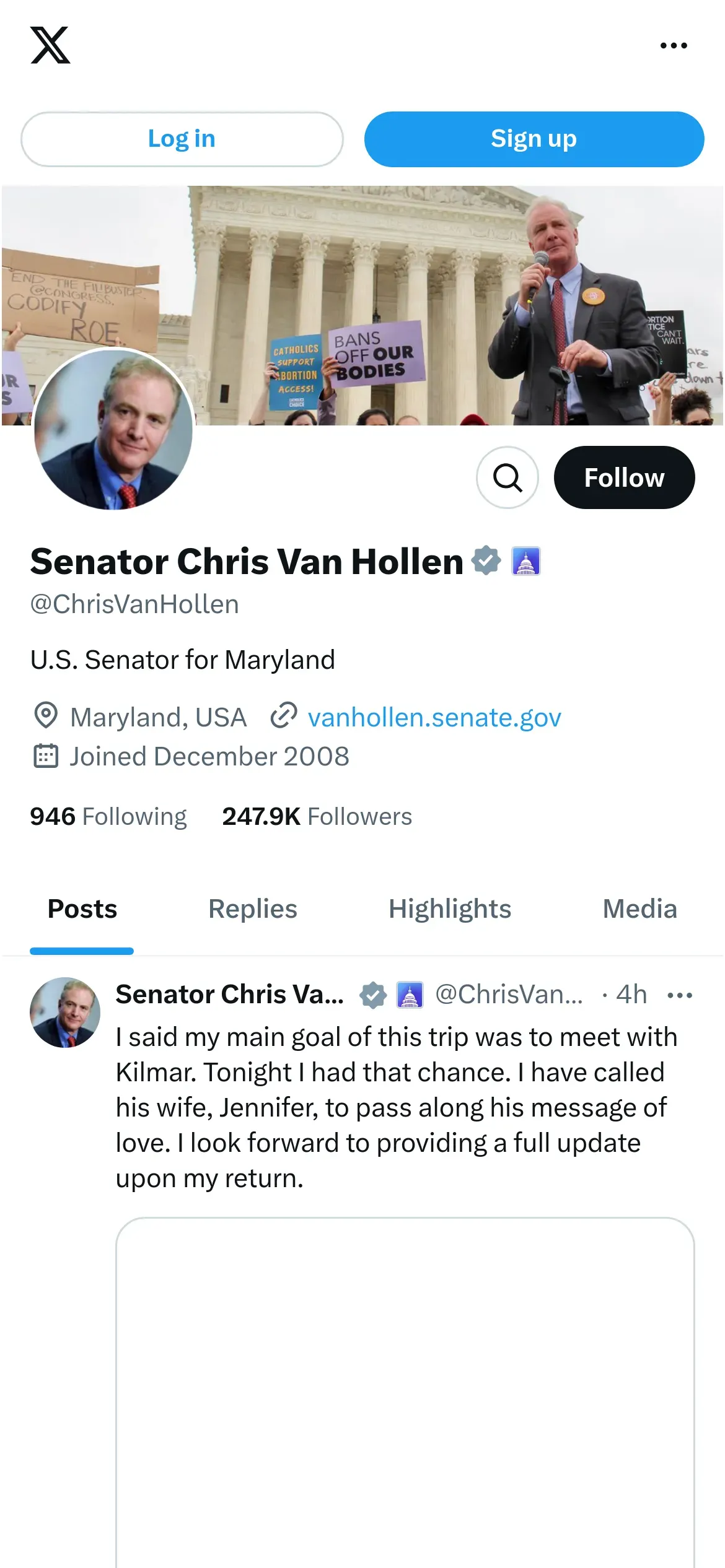Open the vanhollen.senate.gov website link

pos(434,717)
